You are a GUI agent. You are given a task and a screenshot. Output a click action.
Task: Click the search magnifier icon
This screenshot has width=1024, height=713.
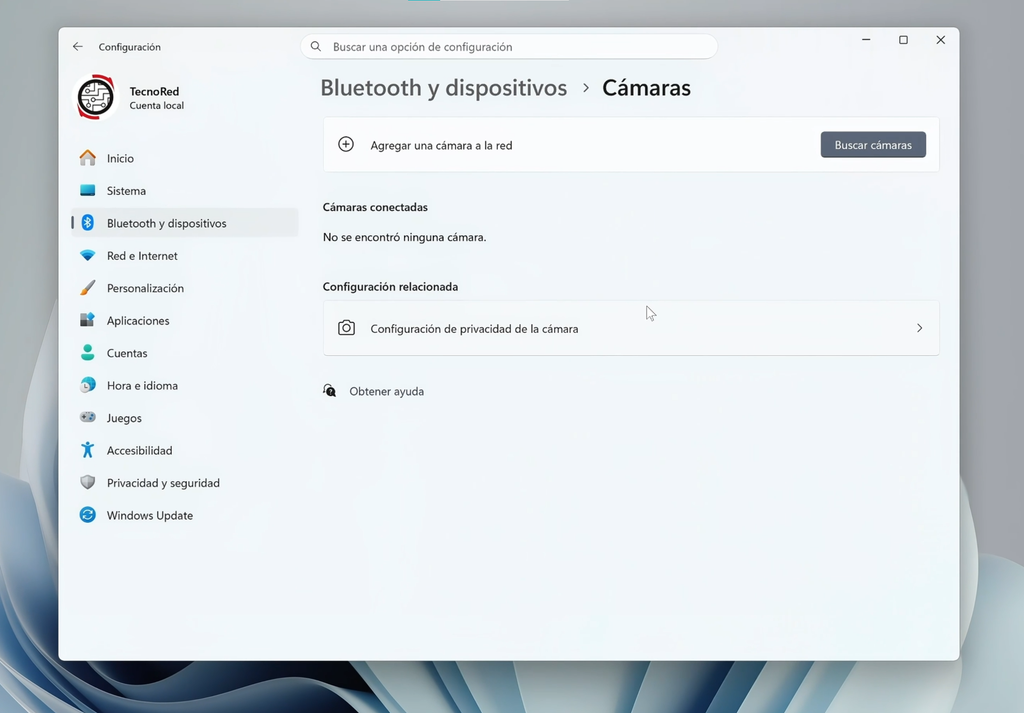click(x=316, y=46)
